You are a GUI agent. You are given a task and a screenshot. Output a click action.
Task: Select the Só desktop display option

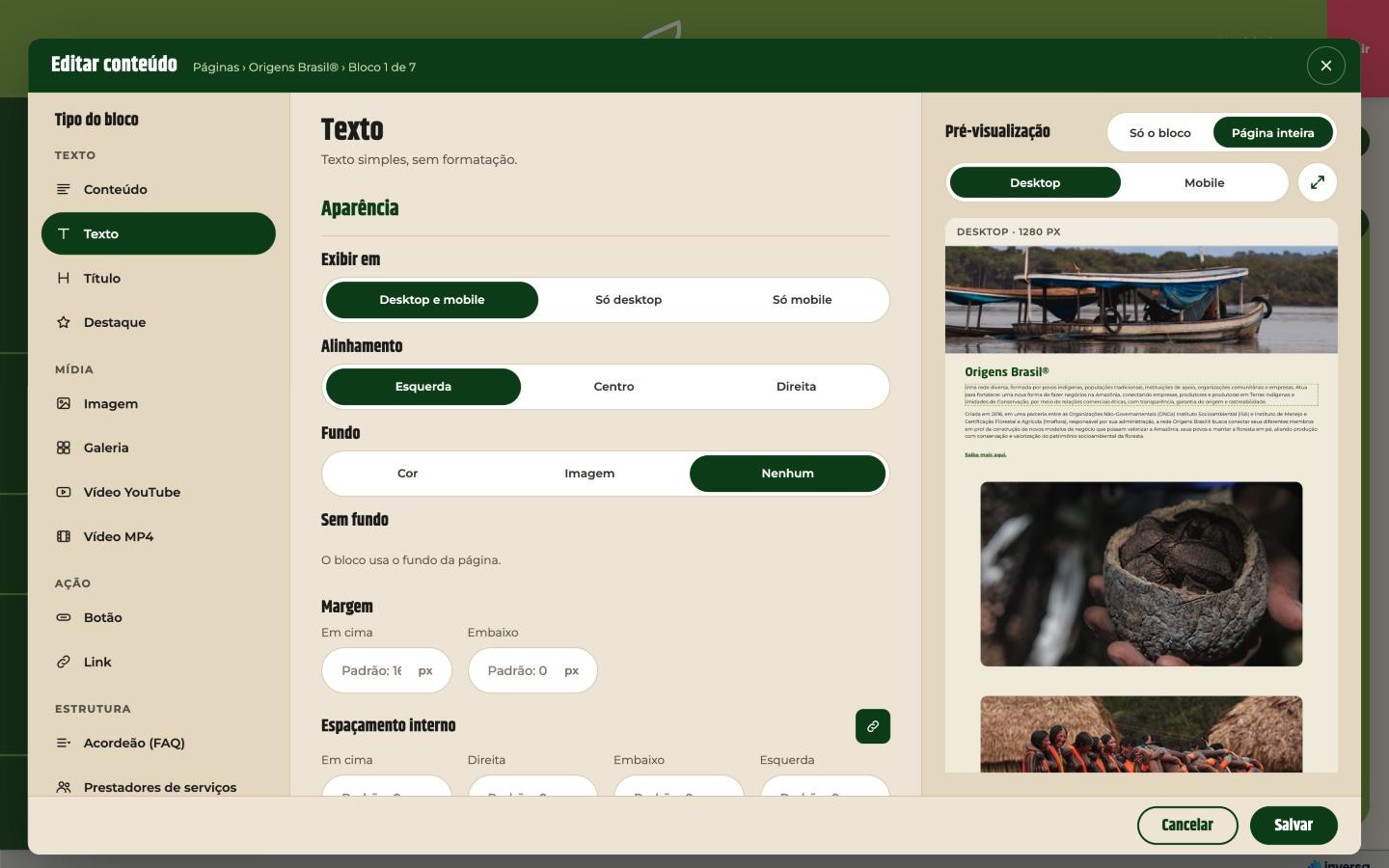(628, 300)
